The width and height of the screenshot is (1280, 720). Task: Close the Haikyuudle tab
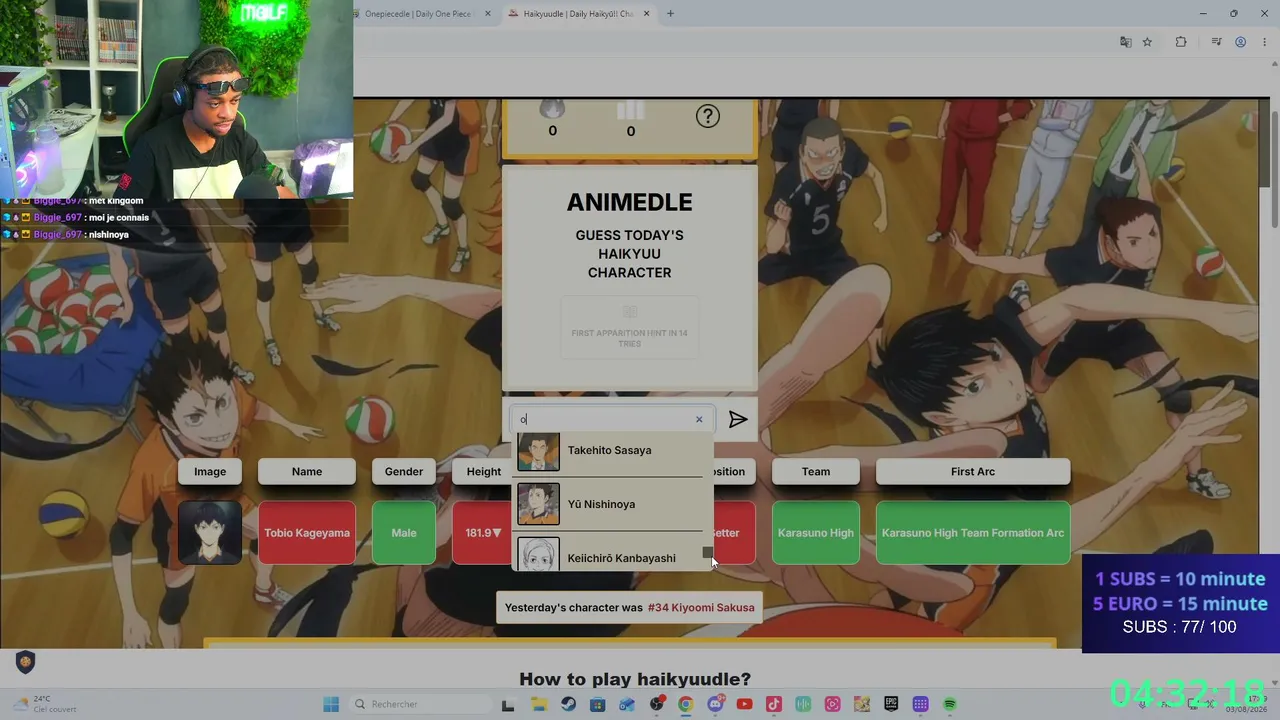pyautogui.click(x=646, y=14)
